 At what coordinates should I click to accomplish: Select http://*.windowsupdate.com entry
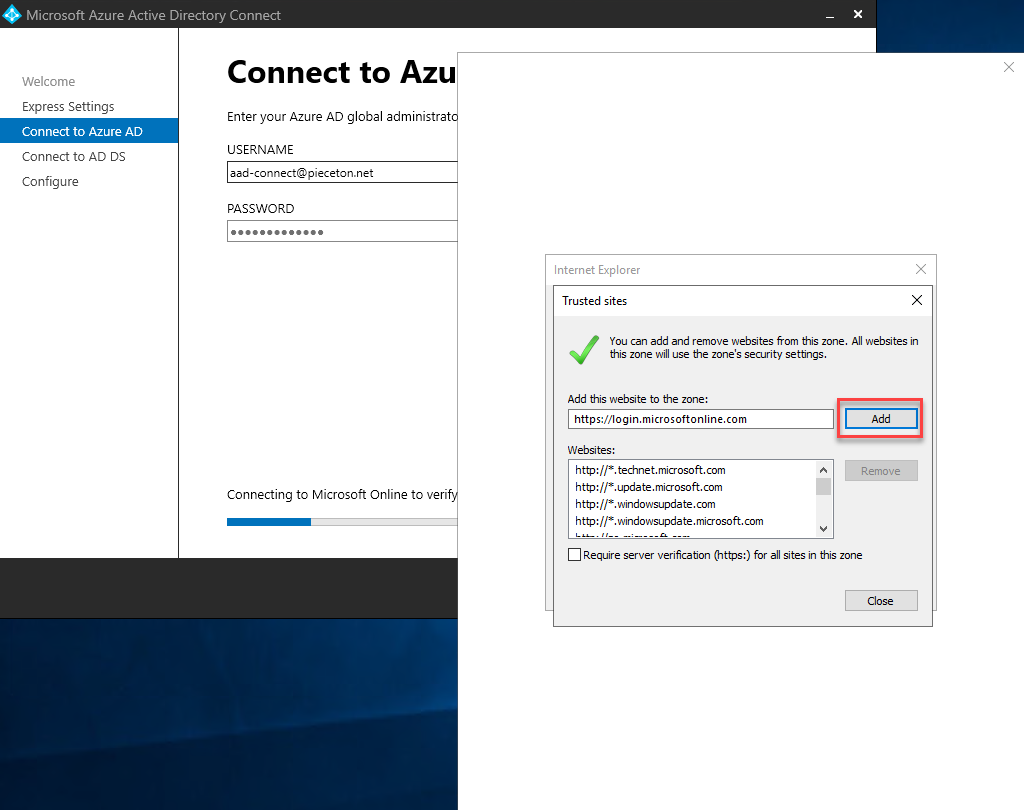(x=645, y=504)
